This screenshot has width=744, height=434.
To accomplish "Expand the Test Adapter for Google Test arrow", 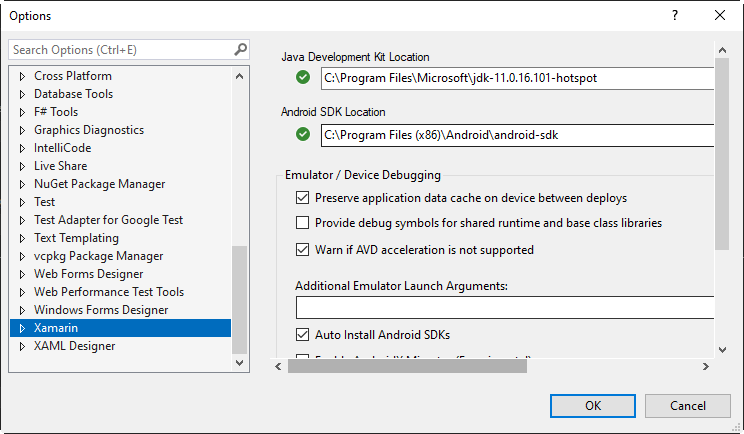I will click(x=22, y=220).
